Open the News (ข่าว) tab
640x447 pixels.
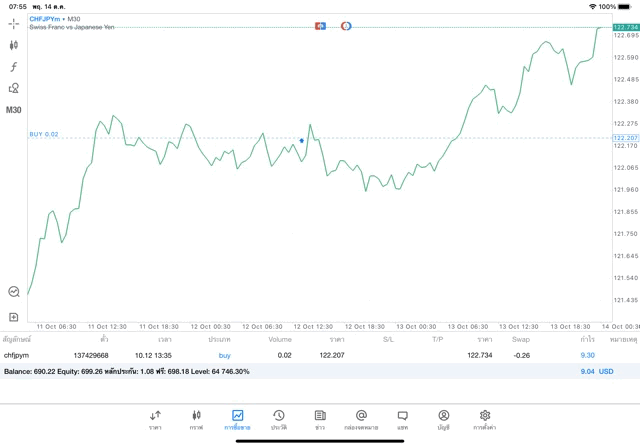tap(319, 418)
